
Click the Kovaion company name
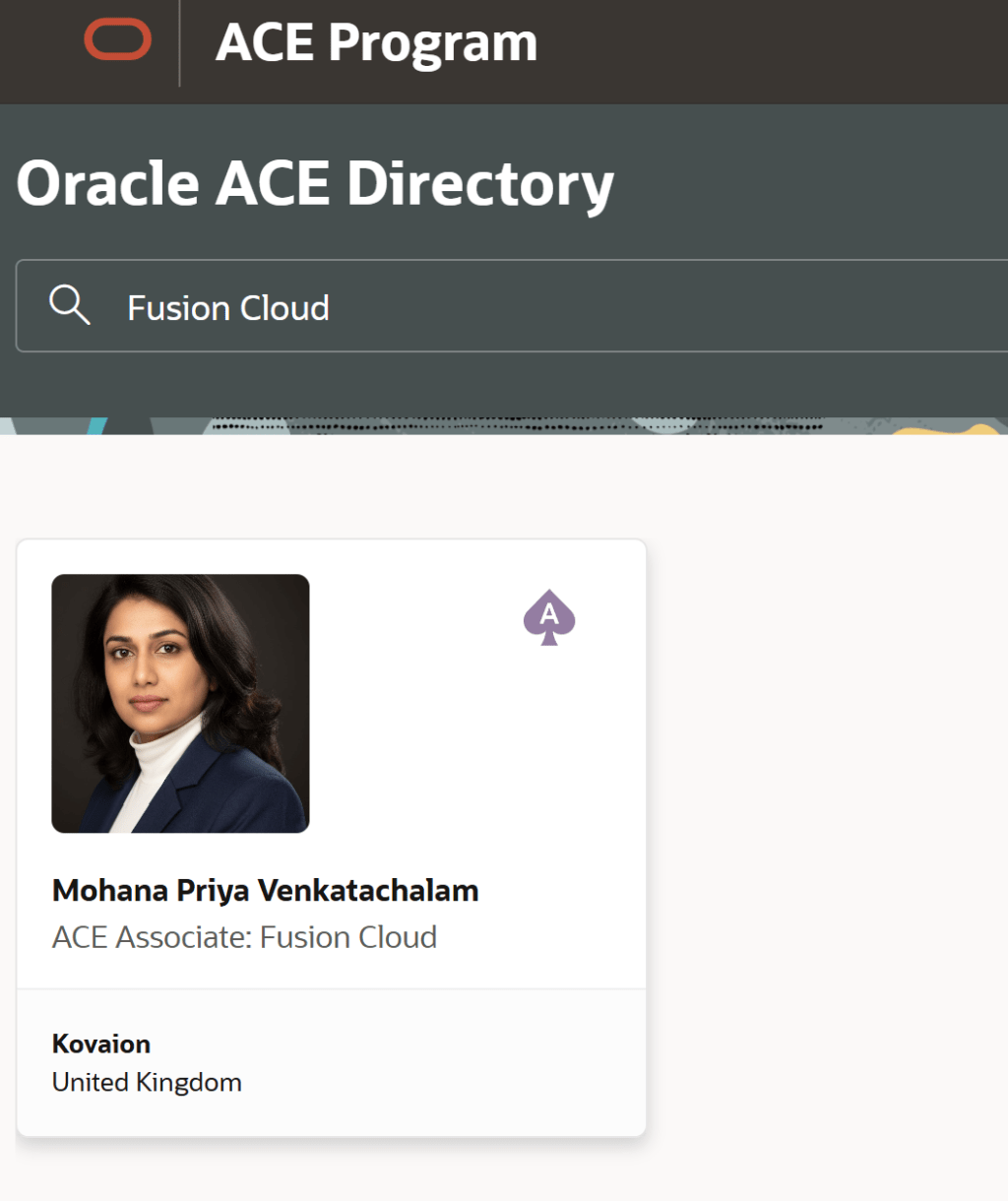point(100,1043)
